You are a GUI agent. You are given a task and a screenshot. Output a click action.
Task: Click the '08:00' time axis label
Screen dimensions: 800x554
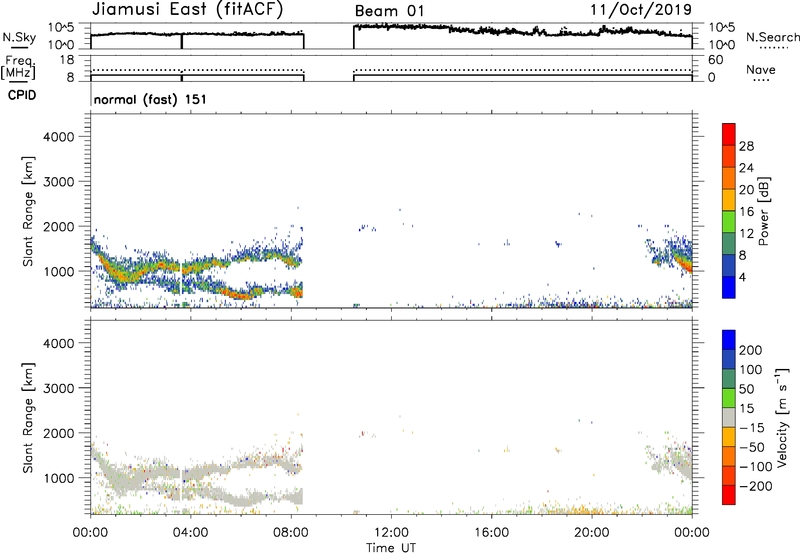point(291,533)
